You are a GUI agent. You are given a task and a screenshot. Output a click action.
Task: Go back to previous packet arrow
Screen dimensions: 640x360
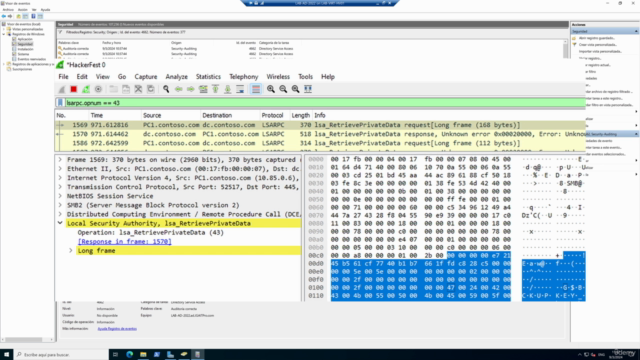[178, 89]
